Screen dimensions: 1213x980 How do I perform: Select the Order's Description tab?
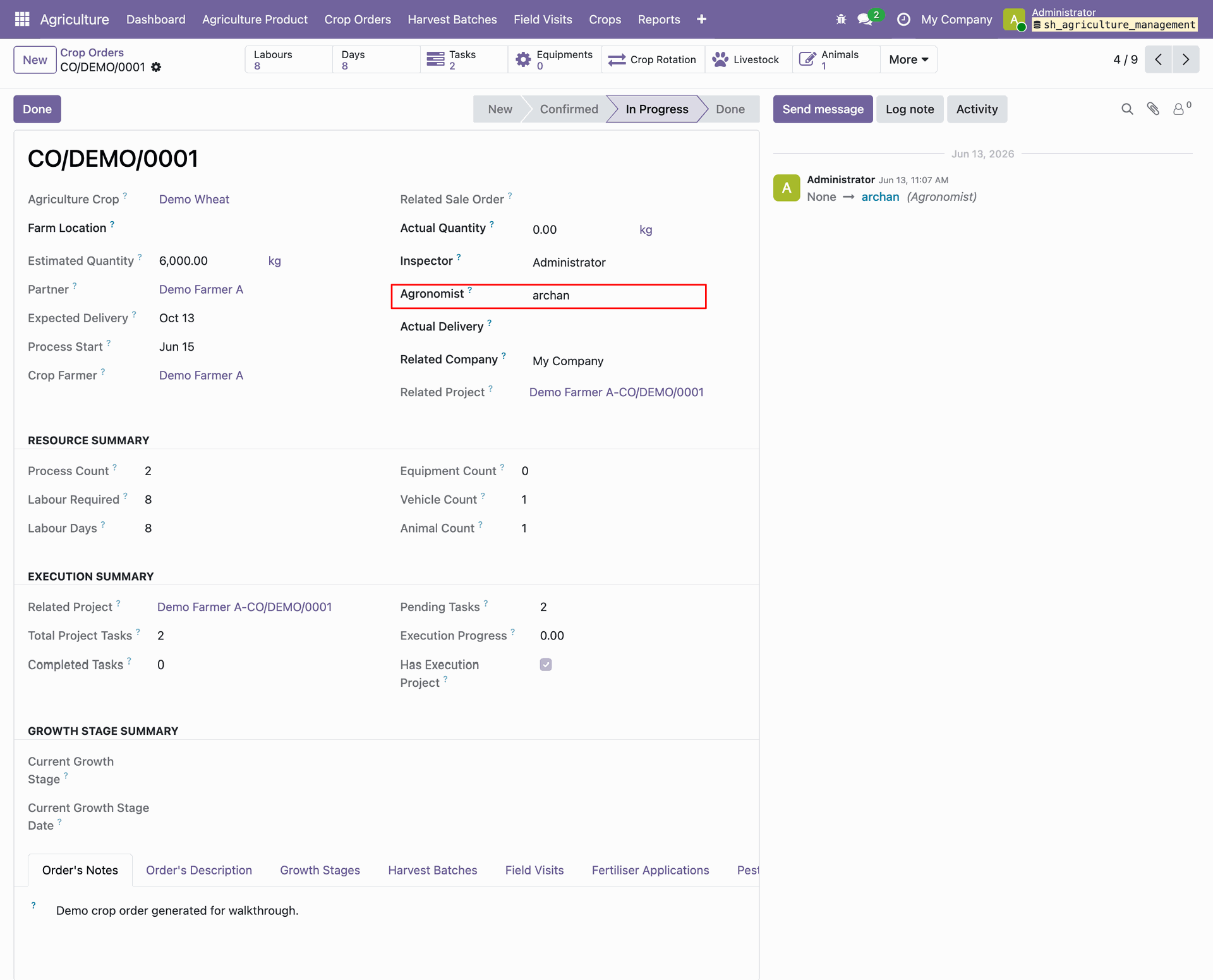coord(198,870)
